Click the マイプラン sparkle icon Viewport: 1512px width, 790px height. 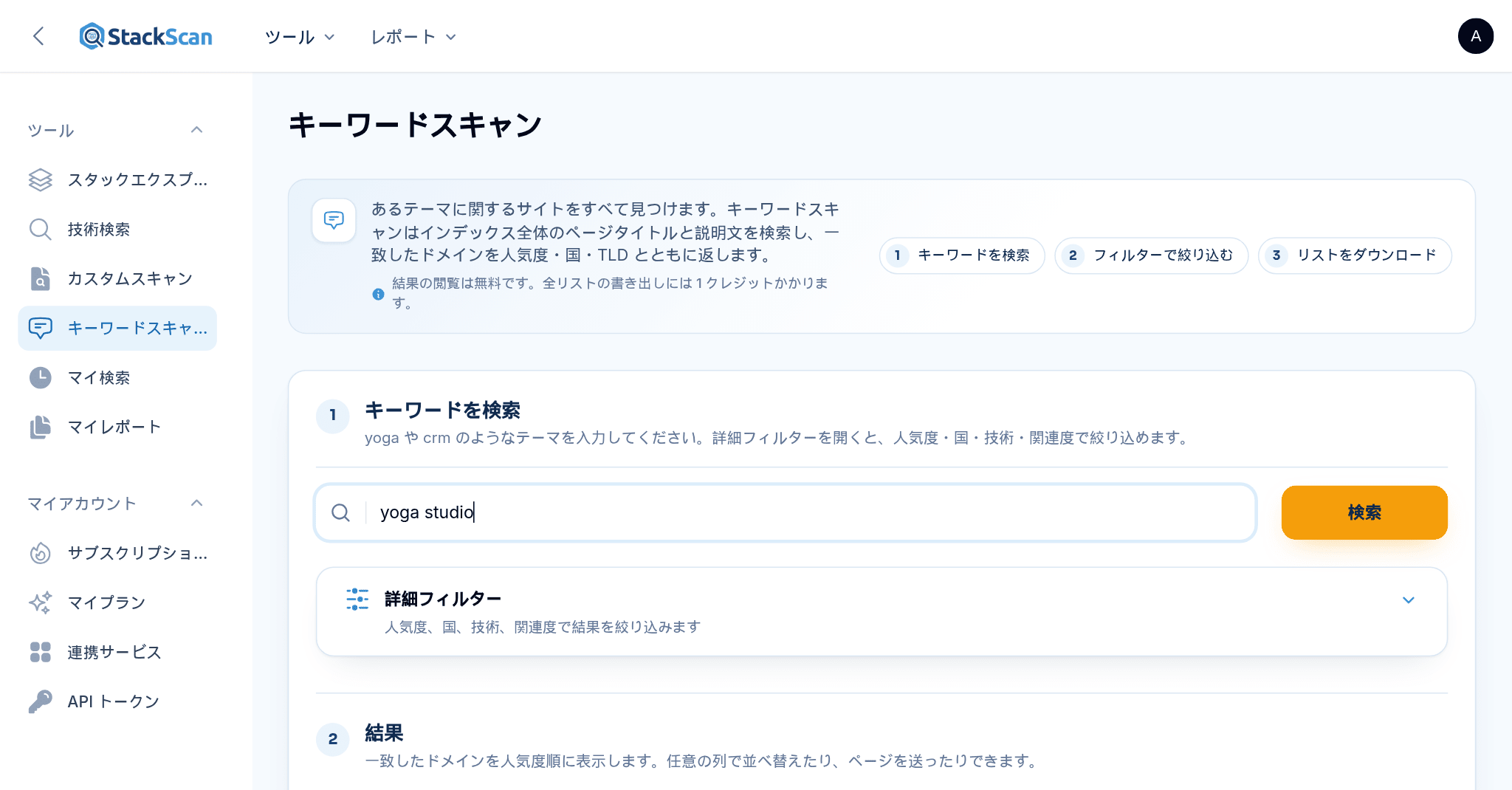coord(41,602)
